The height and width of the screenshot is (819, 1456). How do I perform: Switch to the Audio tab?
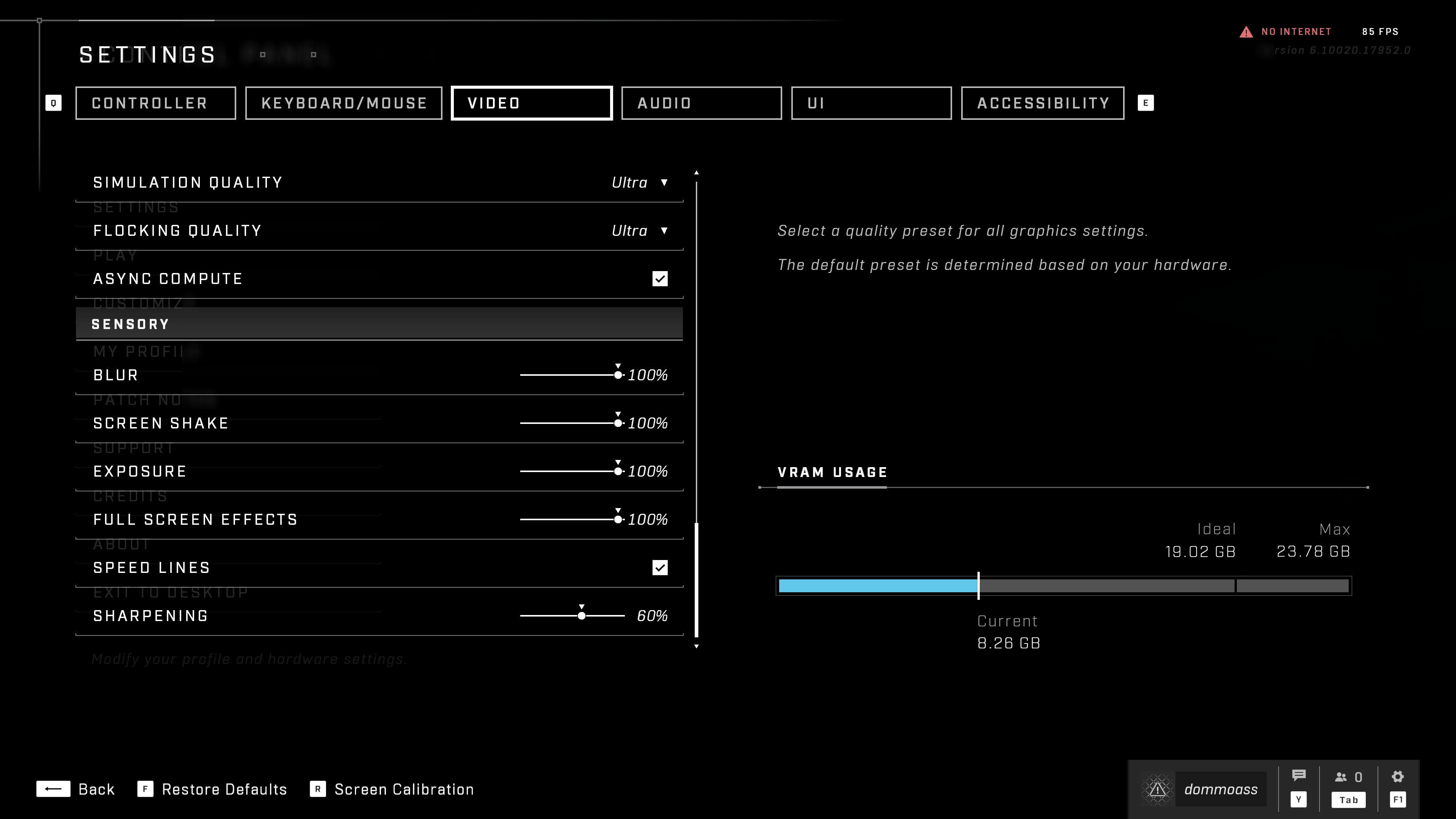tap(701, 103)
